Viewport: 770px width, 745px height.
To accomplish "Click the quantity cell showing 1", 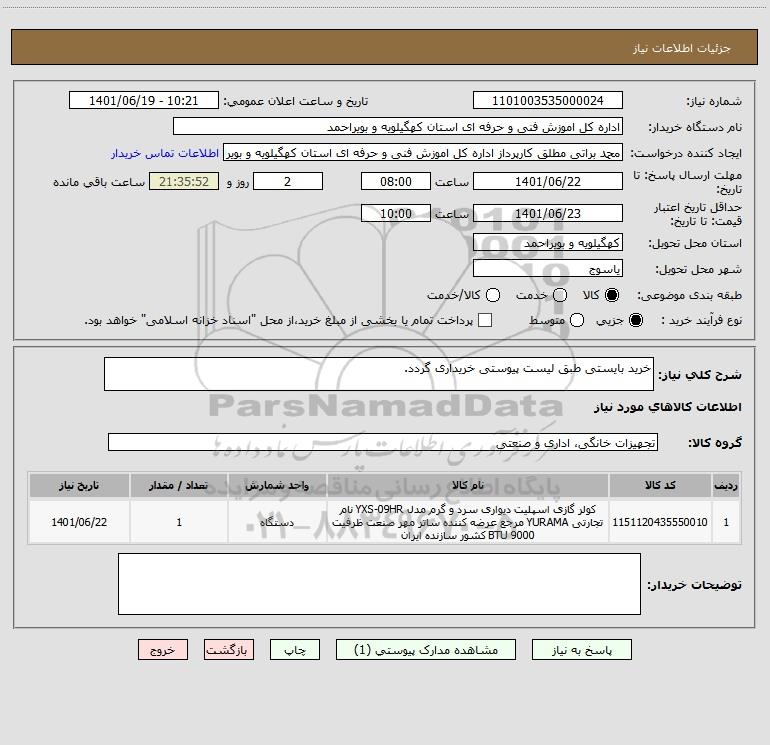I will [x=179, y=522].
